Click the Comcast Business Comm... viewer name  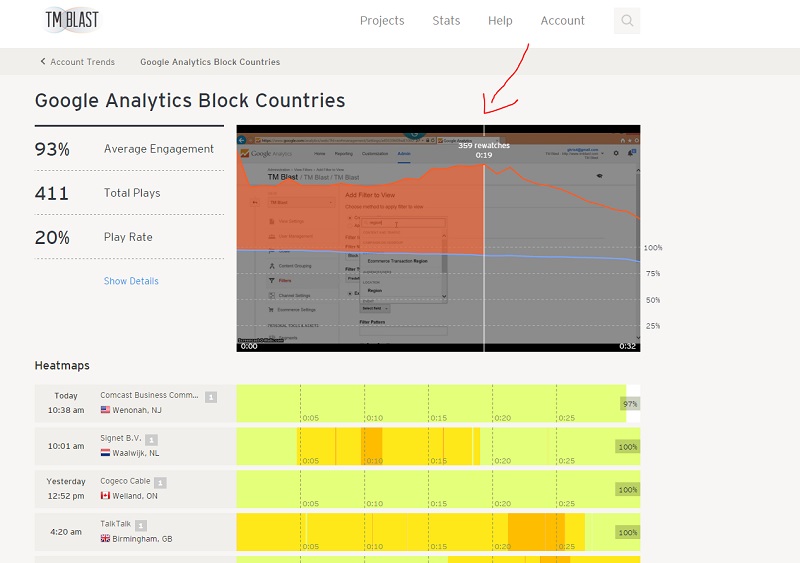(149, 395)
